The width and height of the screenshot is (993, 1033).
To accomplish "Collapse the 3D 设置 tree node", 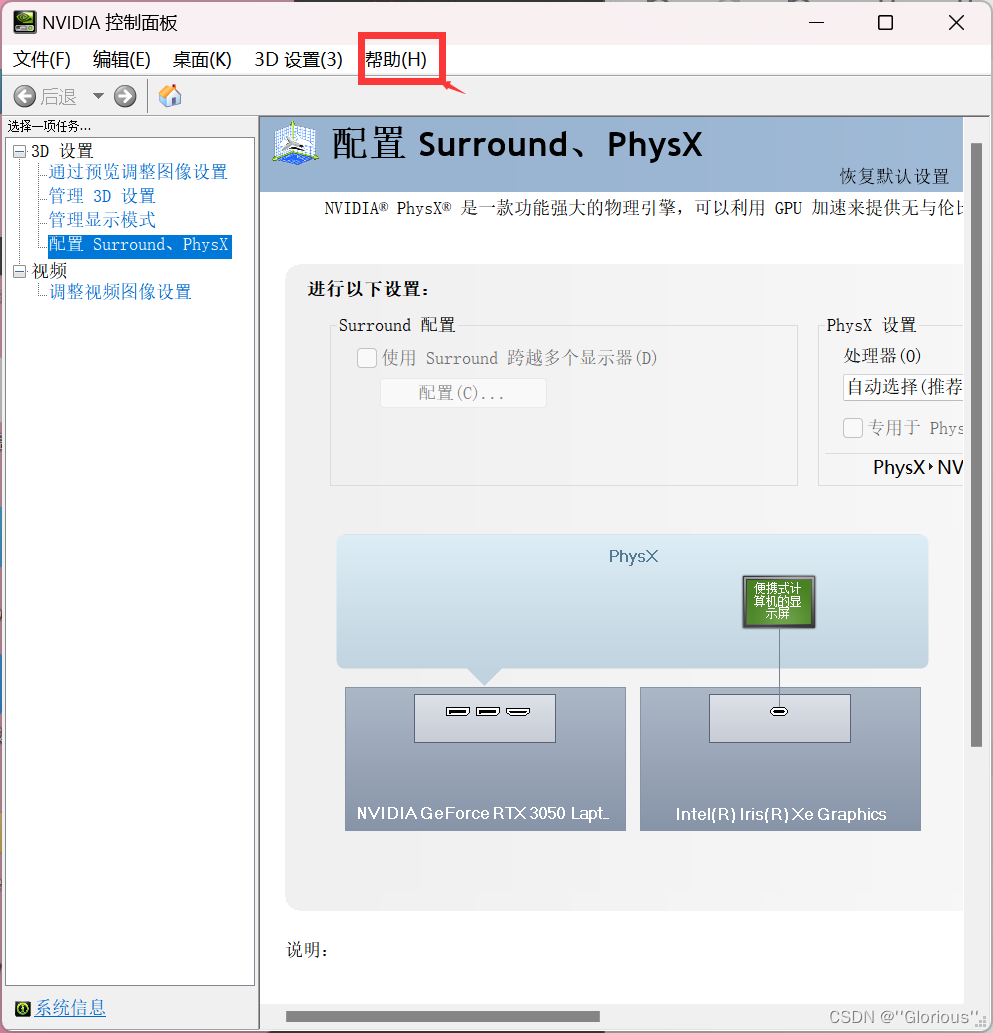I will pyautogui.click(x=20, y=150).
